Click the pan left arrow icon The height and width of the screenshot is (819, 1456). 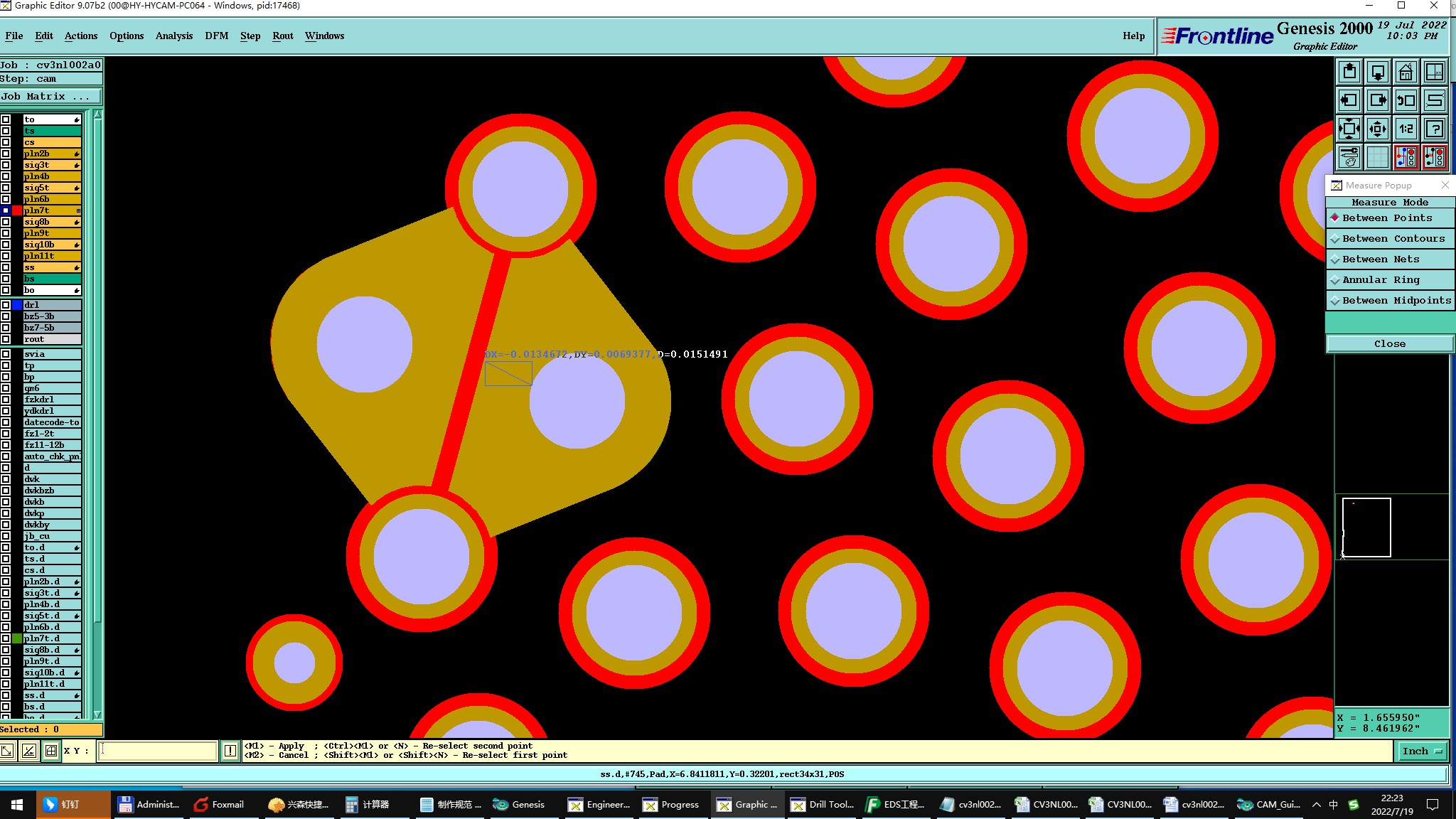coord(1349,101)
